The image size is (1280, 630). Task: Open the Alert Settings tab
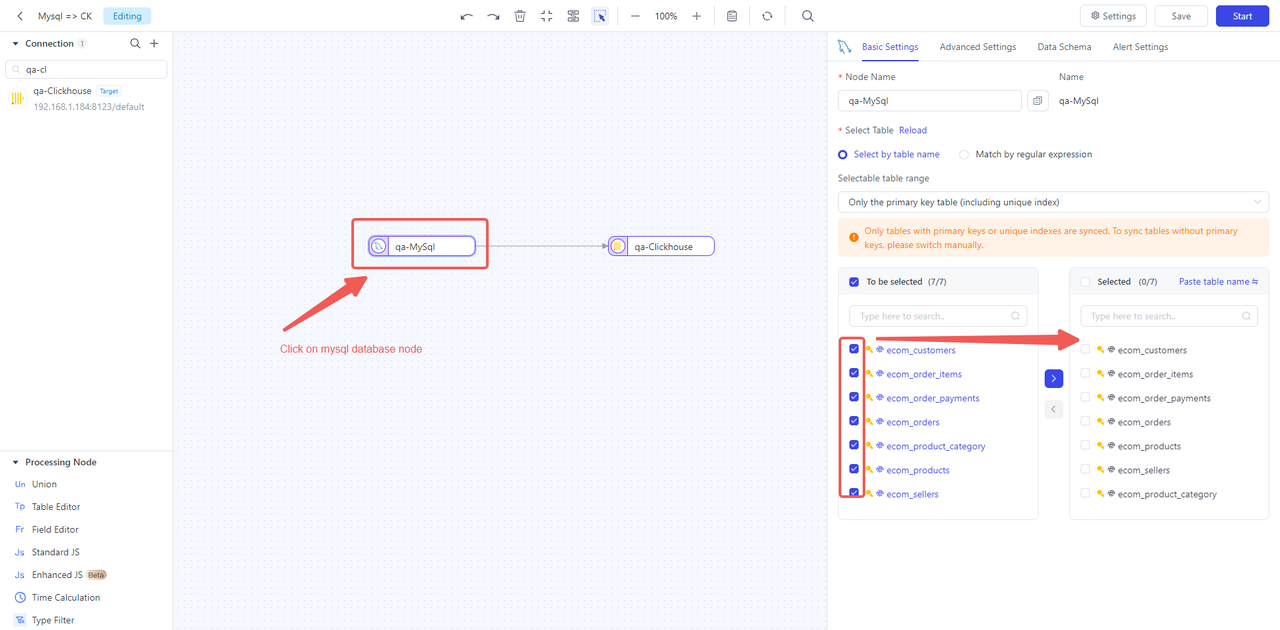click(1140, 47)
